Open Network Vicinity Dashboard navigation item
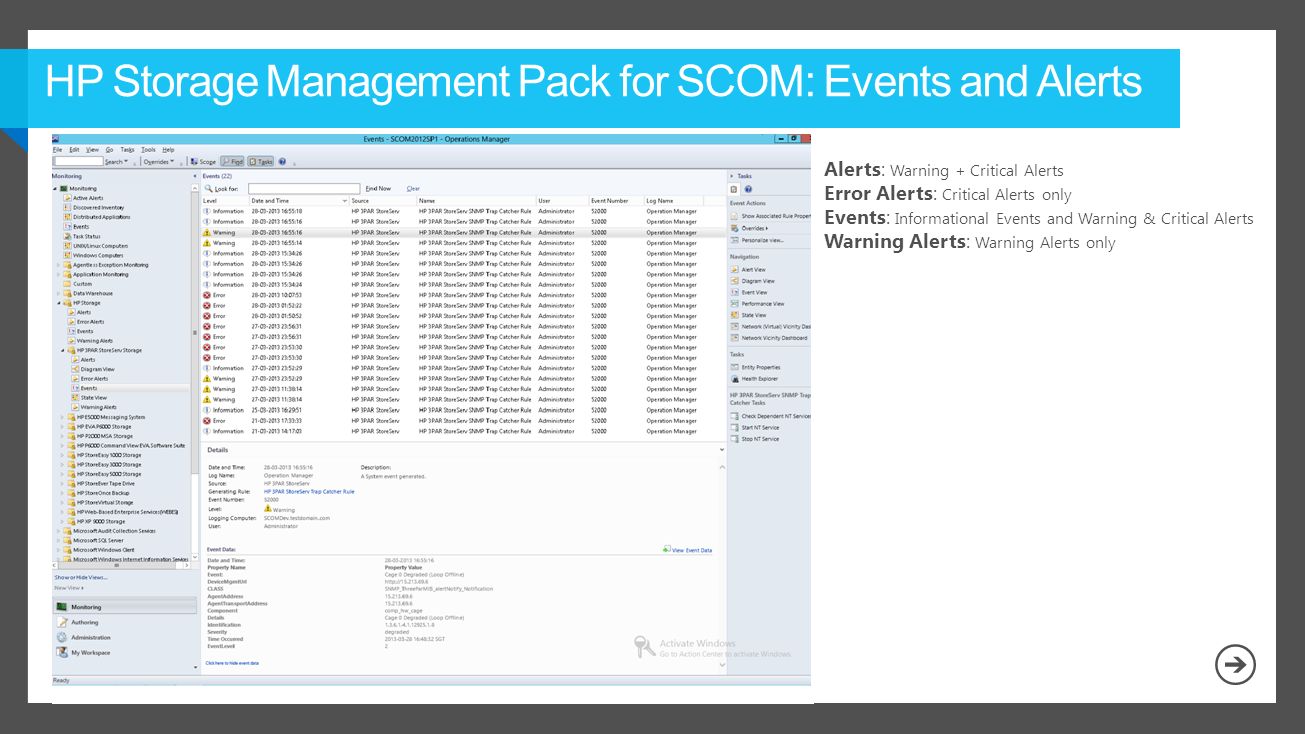 point(769,338)
